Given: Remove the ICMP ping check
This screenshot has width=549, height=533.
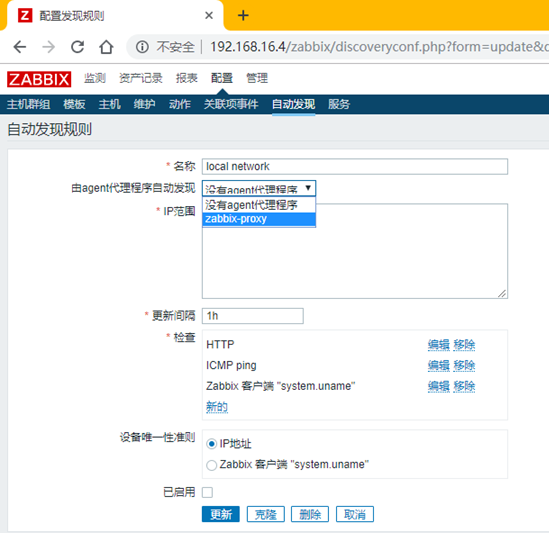Looking at the screenshot, I should (x=464, y=366).
